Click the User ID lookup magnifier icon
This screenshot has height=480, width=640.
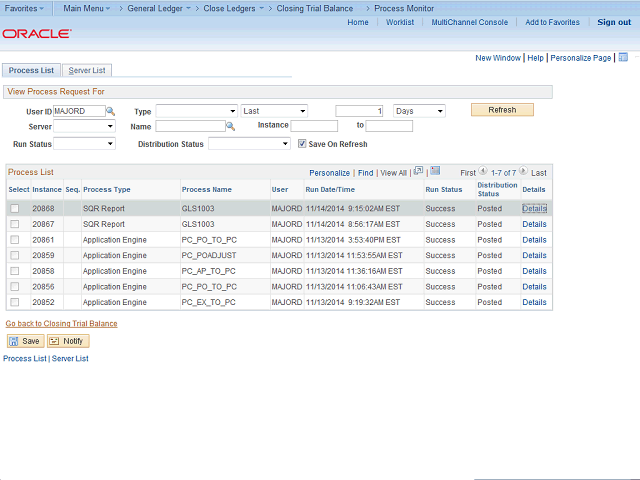pos(111,111)
